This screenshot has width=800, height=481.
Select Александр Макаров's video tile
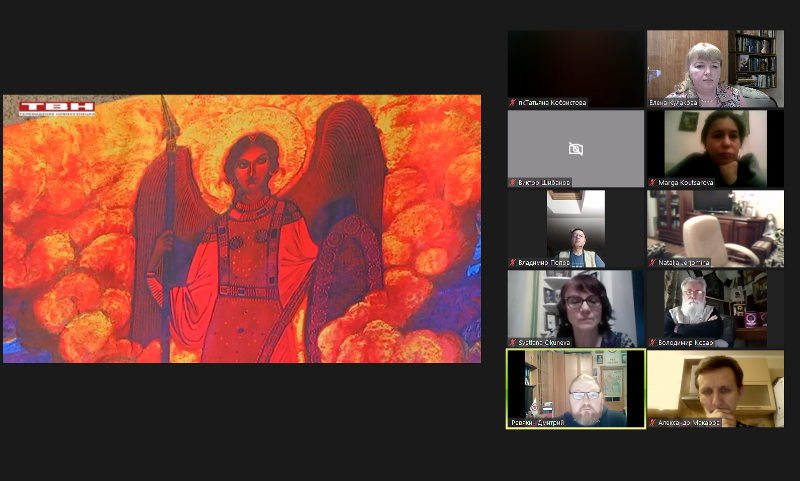[715, 389]
